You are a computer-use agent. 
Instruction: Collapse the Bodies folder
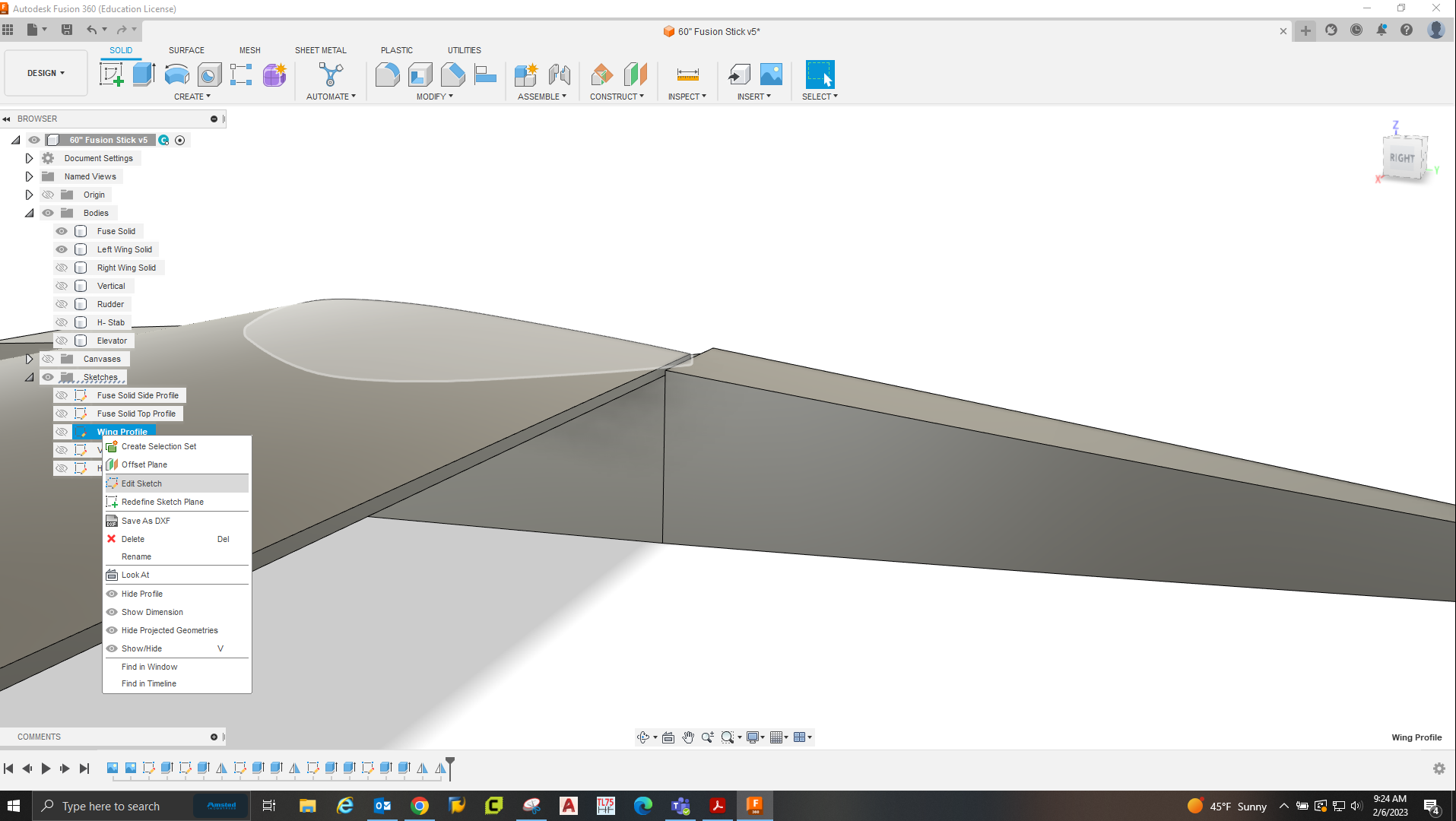click(29, 213)
